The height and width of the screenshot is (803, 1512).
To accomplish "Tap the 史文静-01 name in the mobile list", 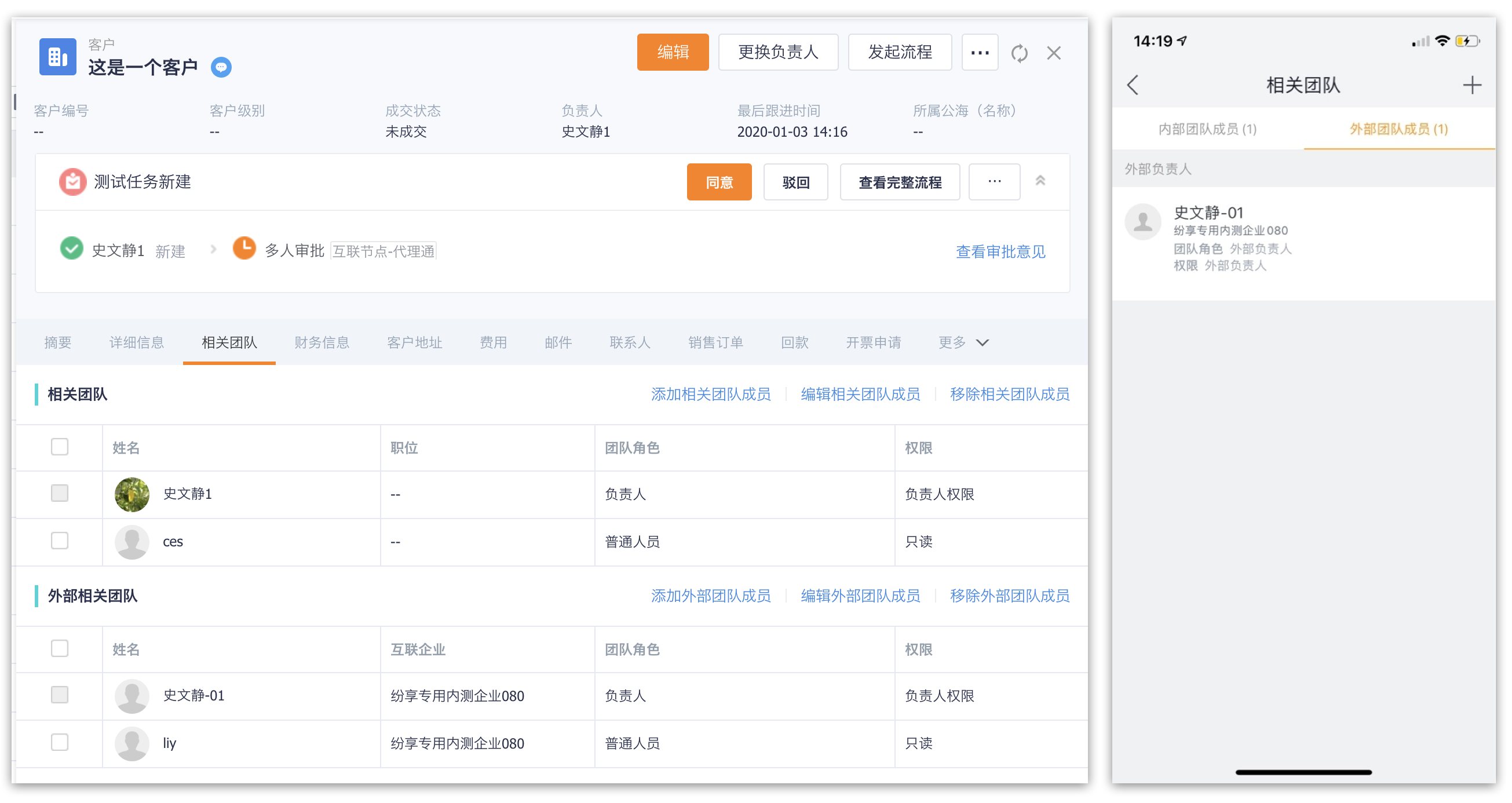I will pyautogui.click(x=1208, y=213).
